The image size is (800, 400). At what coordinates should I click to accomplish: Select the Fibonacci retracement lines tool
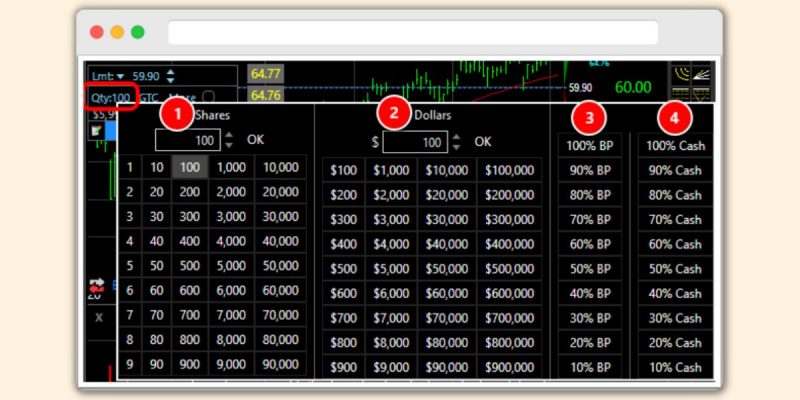[680, 94]
